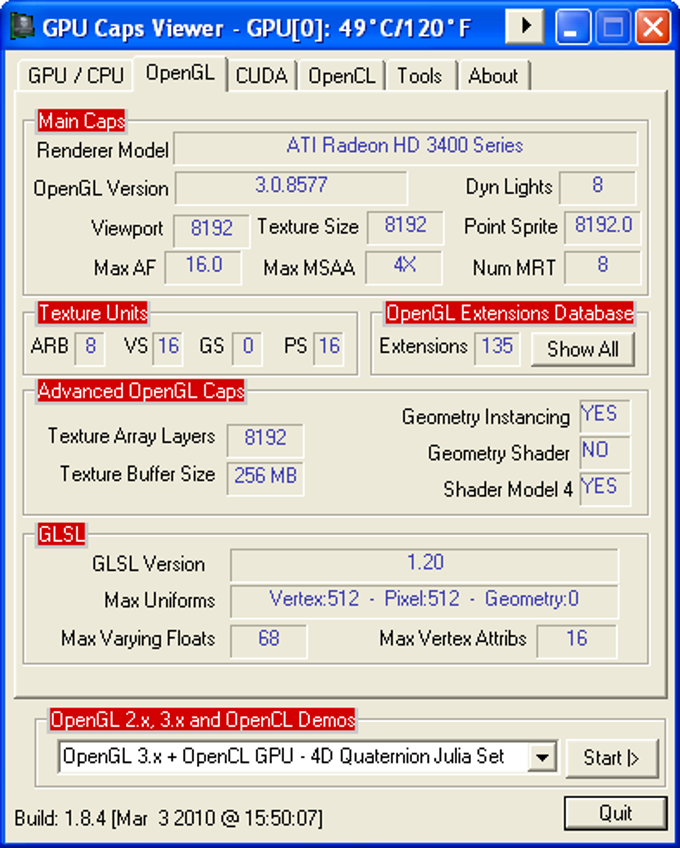Expand the demos dropdown arrow
The image size is (680, 848).
tap(543, 757)
